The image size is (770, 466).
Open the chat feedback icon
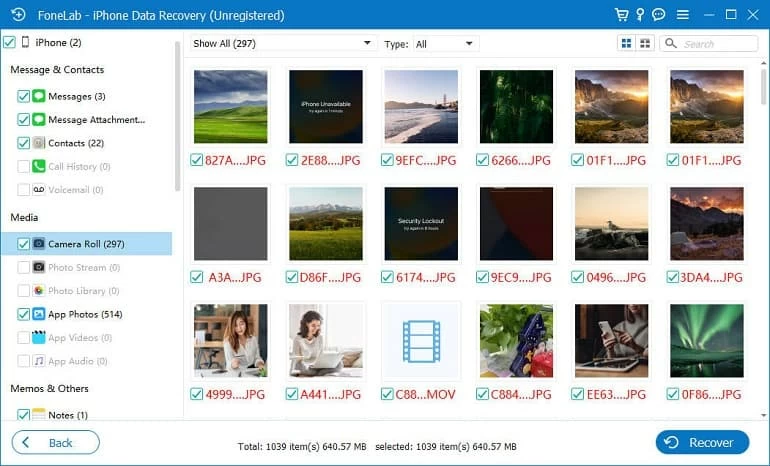[658, 15]
